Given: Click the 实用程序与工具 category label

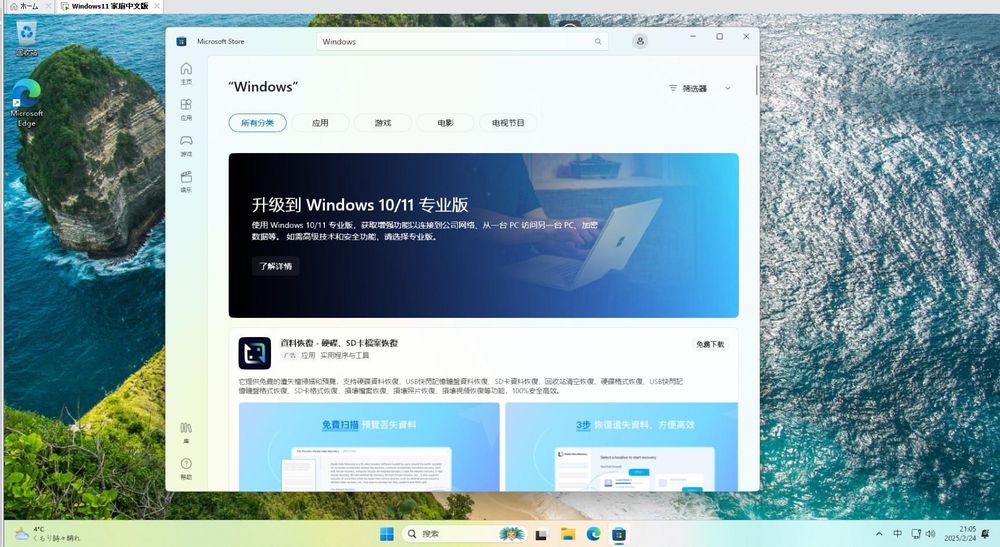Looking at the screenshot, I should [344, 356].
